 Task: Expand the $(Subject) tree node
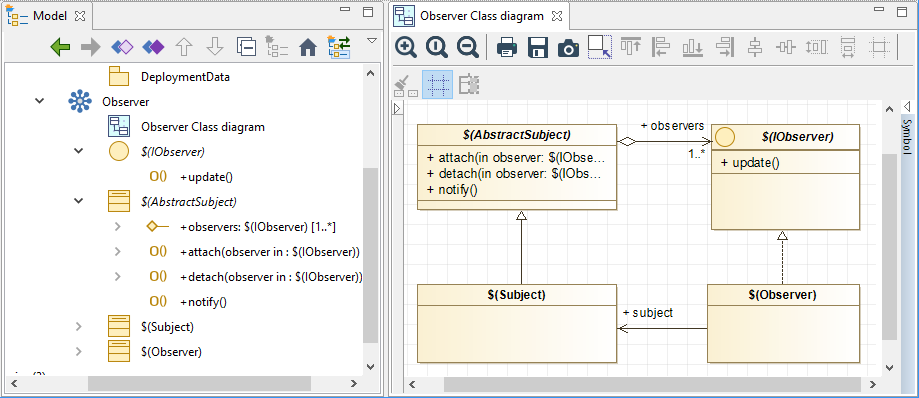[79, 326]
